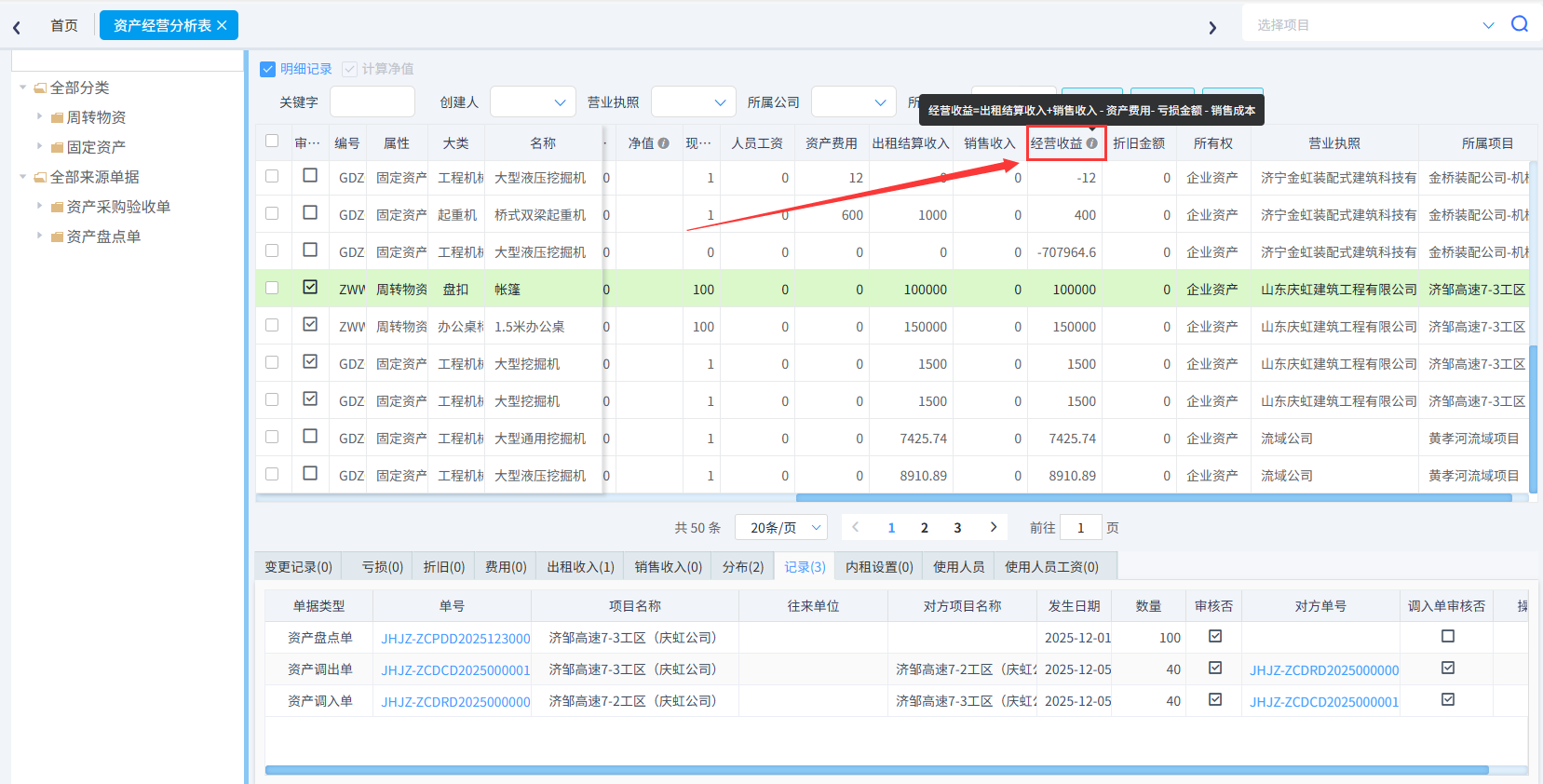The image size is (1543, 784).
Task: Click the 资产盘点单 folder icon in tree
Action: [58, 237]
